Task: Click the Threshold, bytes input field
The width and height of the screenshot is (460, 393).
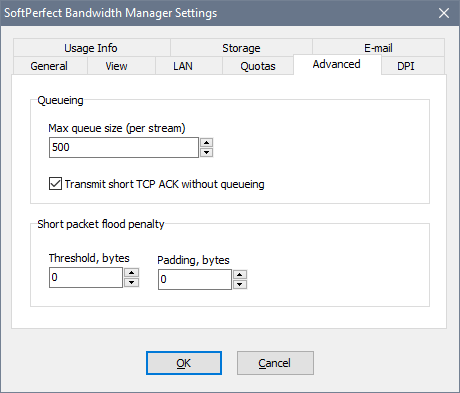Action: coord(86,277)
